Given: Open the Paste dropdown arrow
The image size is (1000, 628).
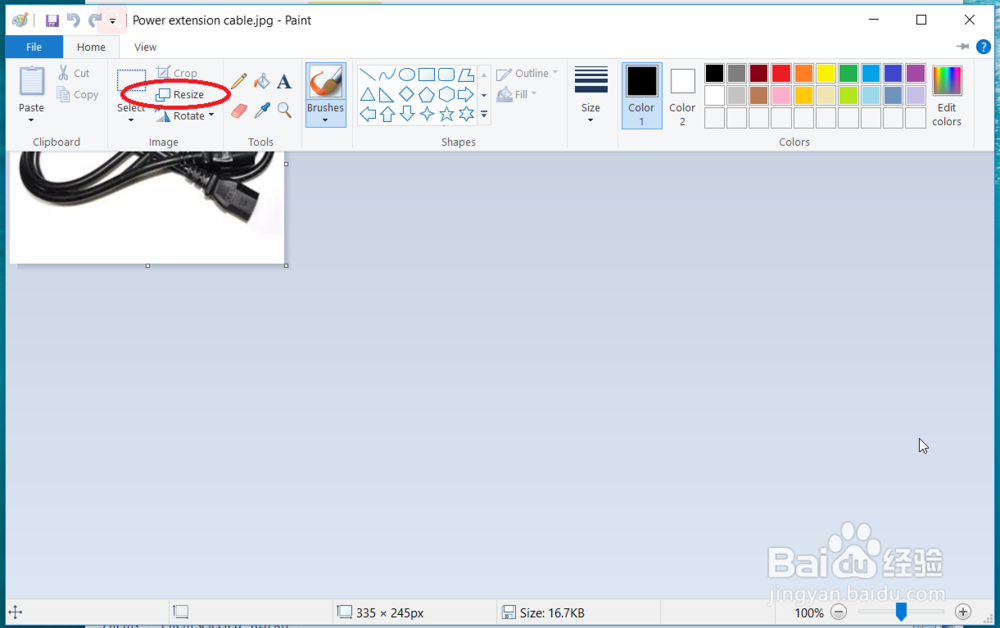Looking at the screenshot, I should coord(31,120).
